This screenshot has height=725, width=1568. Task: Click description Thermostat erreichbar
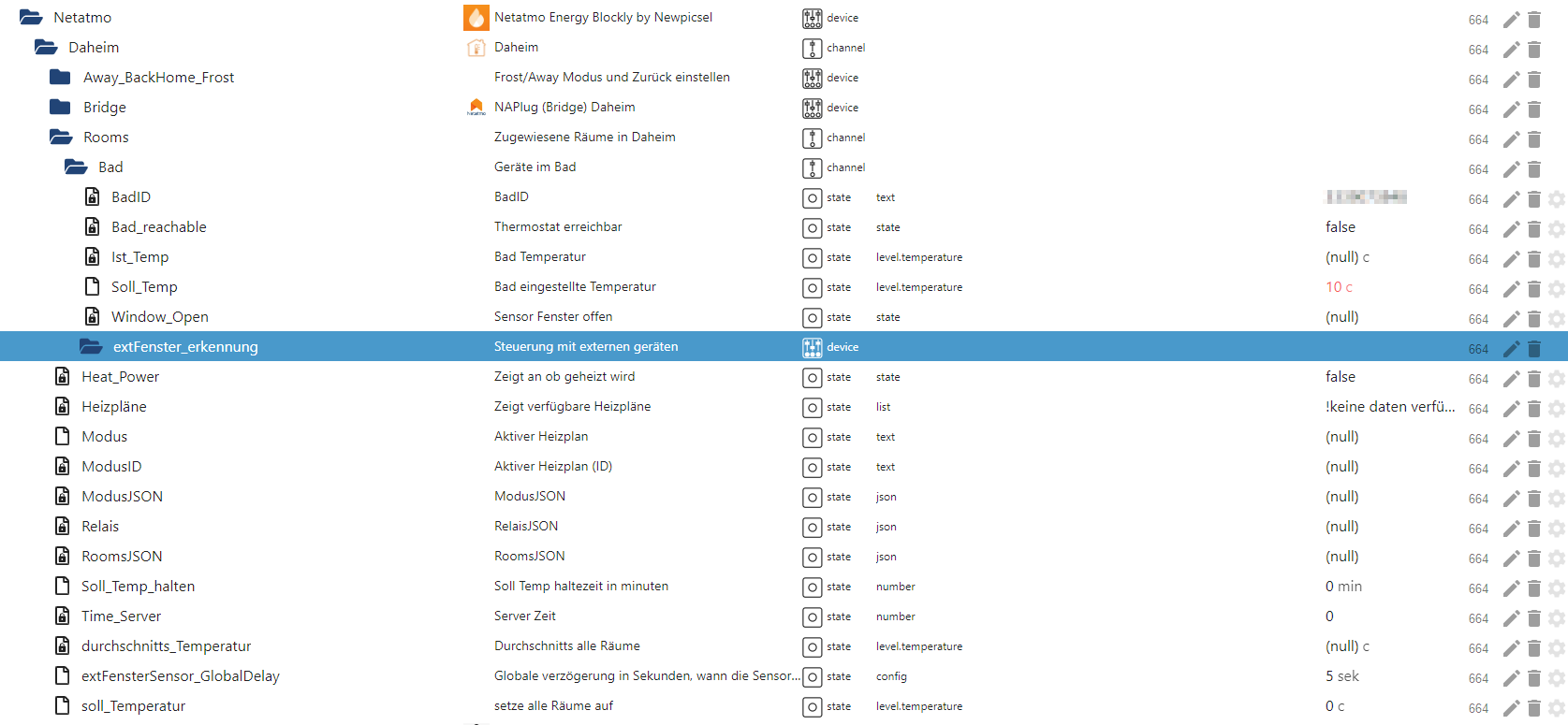[558, 226]
